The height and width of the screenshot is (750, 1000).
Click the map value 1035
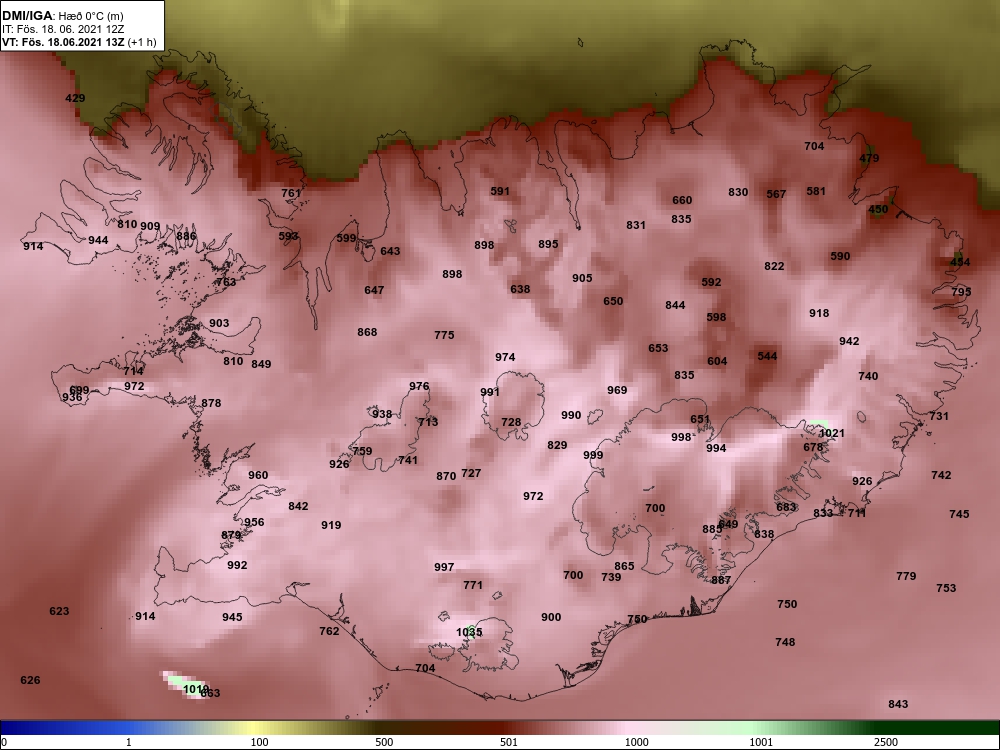coord(469,632)
